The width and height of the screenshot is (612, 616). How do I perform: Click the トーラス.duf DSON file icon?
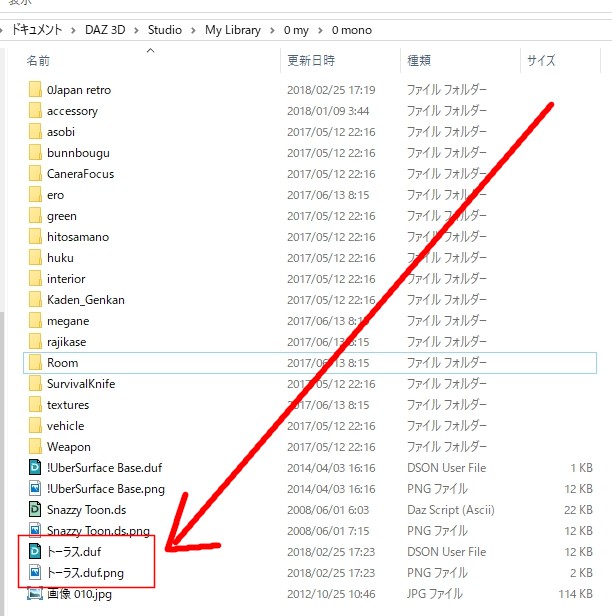point(35,552)
